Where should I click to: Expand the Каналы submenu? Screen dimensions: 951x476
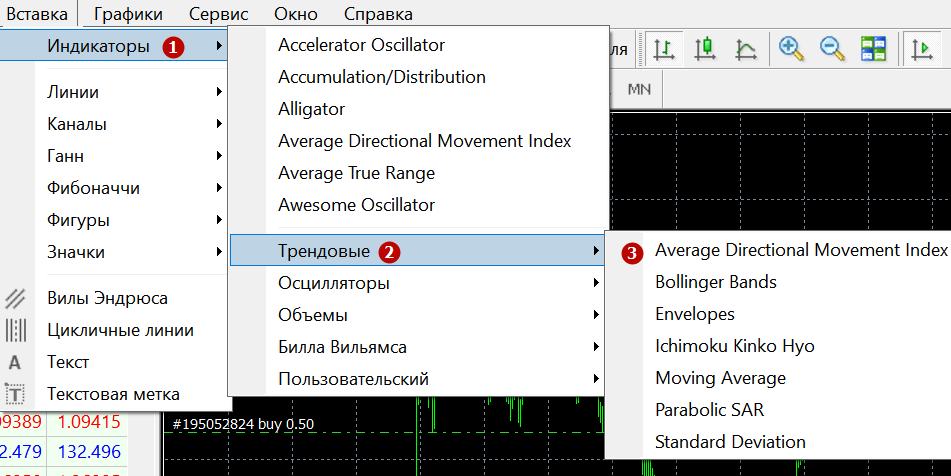coord(132,124)
